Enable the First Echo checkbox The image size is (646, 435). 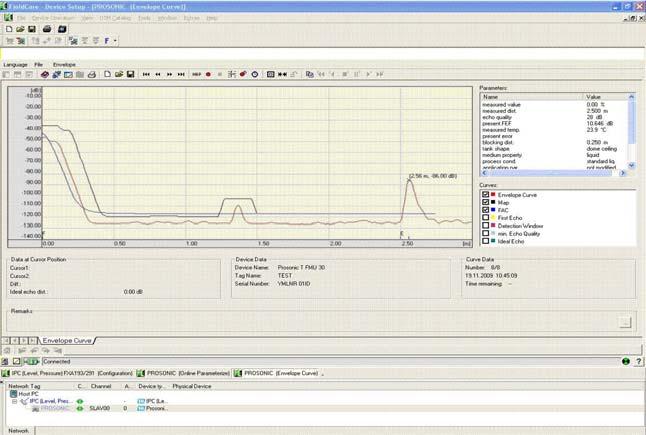[485, 218]
